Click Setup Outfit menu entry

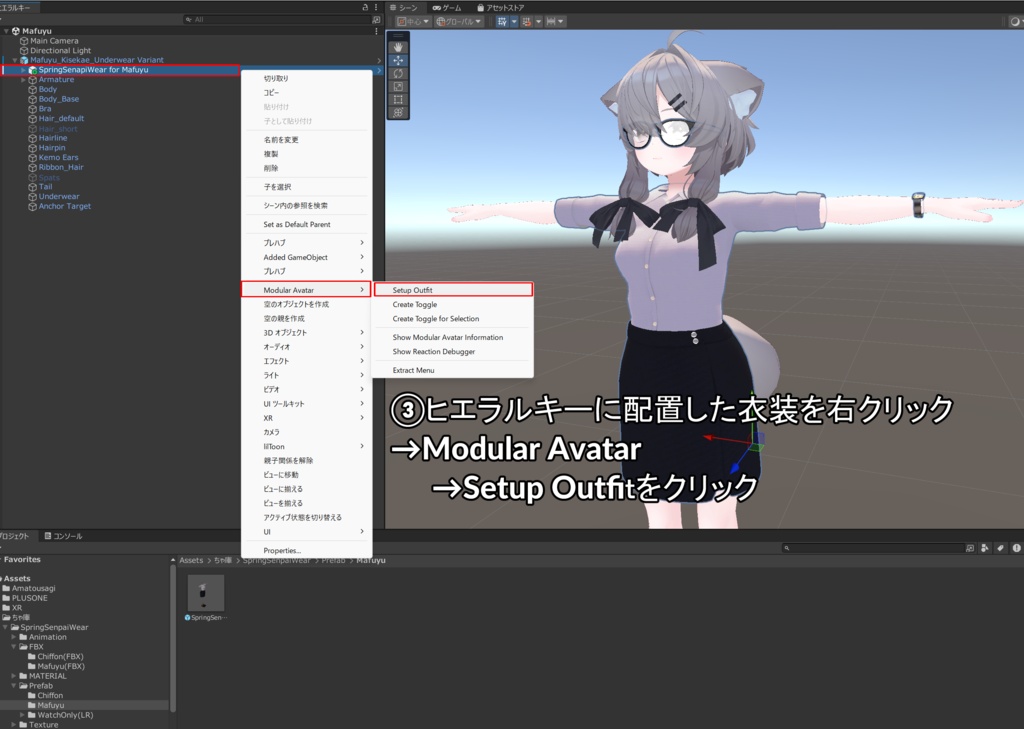click(453, 289)
